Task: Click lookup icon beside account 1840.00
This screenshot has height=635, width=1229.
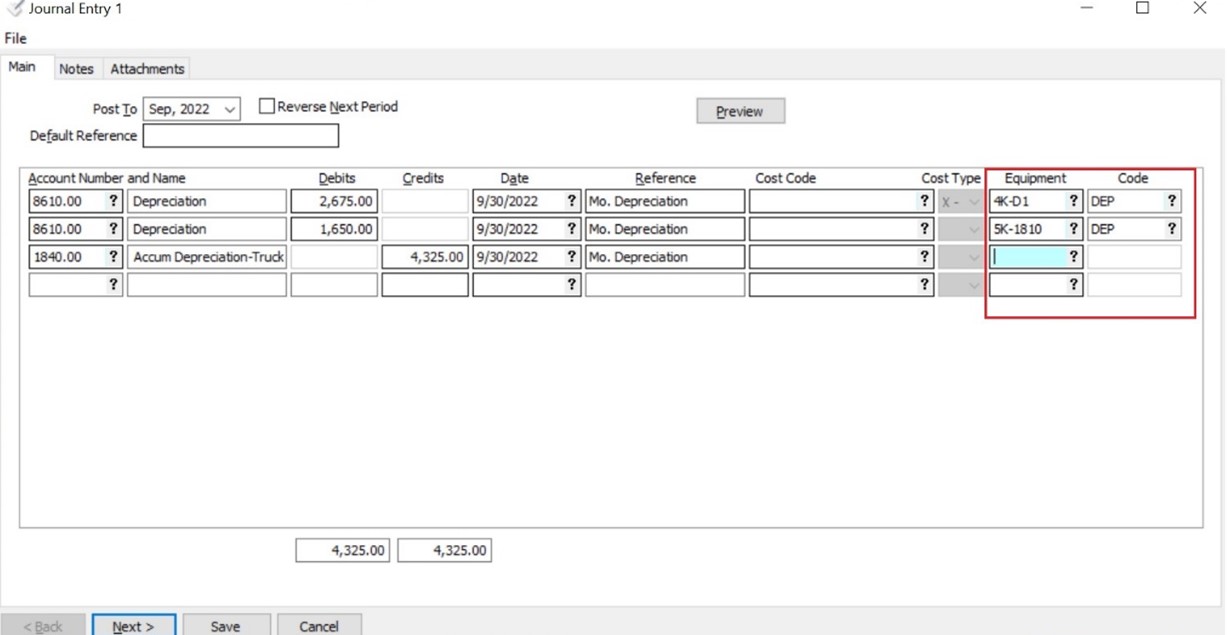Action: (x=113, y=257)
